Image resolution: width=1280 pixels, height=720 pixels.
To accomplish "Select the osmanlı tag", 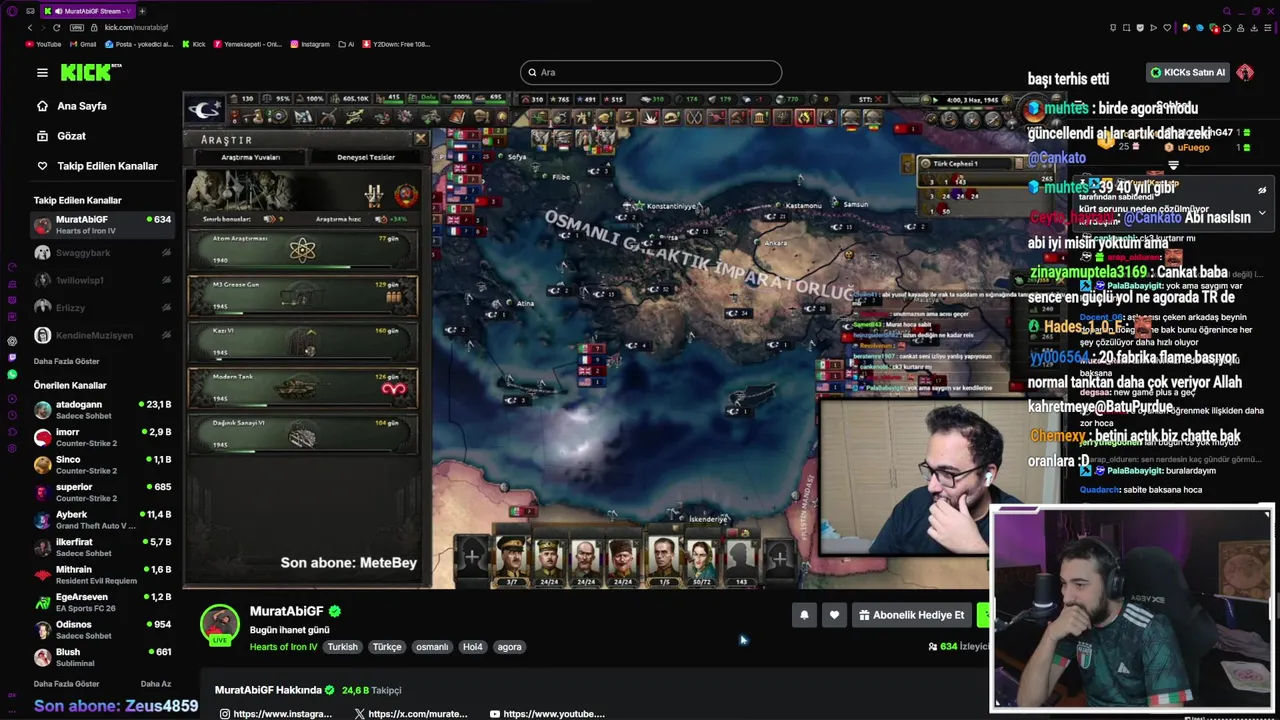I will point(432,647).
